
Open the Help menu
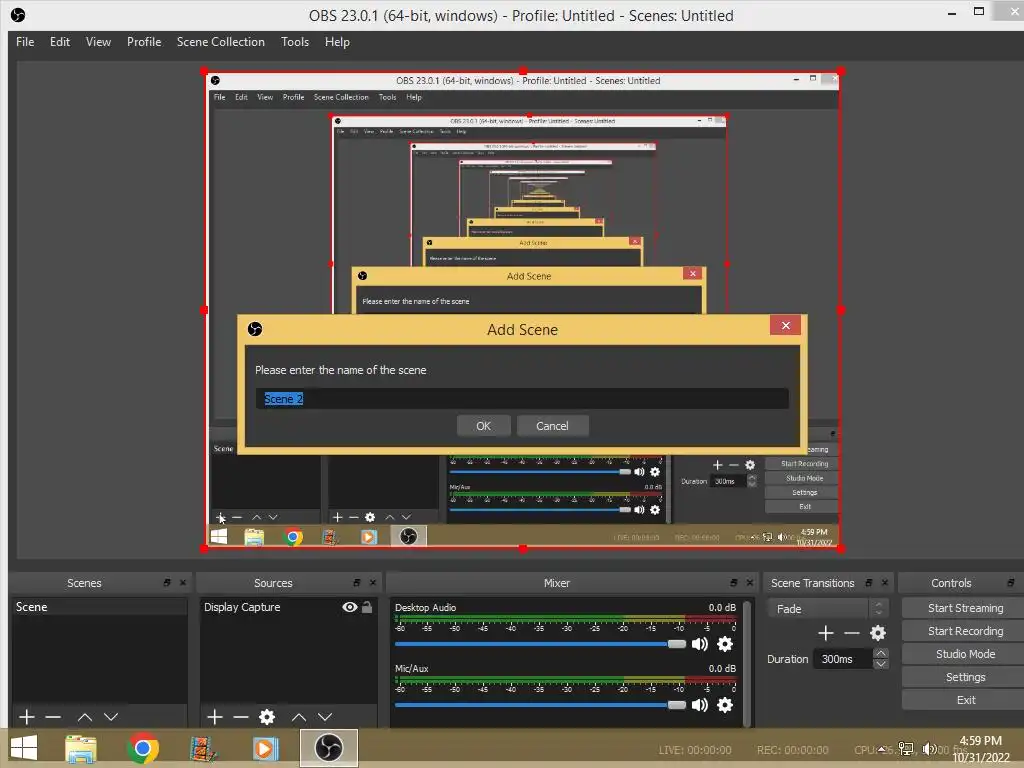337,42
